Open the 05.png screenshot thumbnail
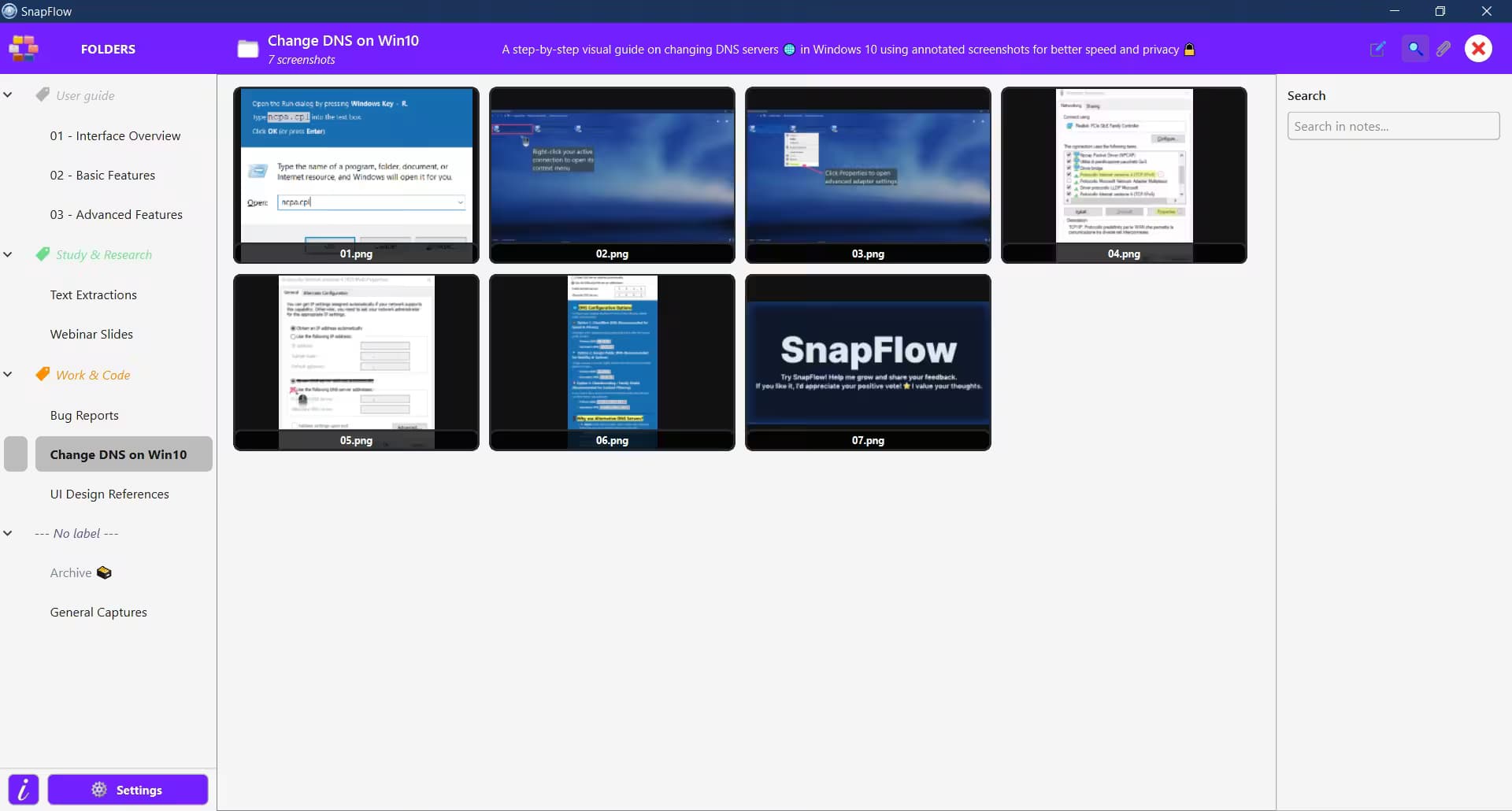Viewport: 1512px width, 811px height. (356, 362)
